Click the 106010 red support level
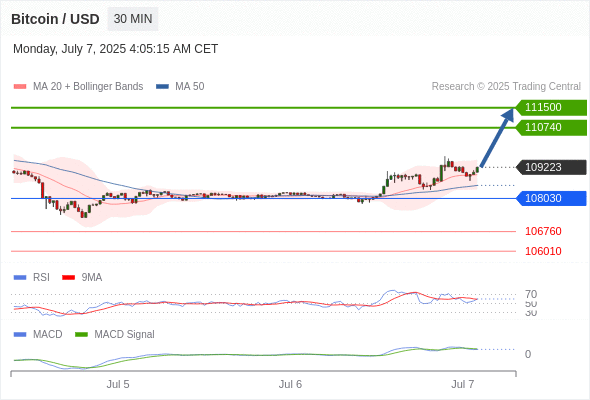This screenshot has width=590, height=400. click(x=543, y=251)
